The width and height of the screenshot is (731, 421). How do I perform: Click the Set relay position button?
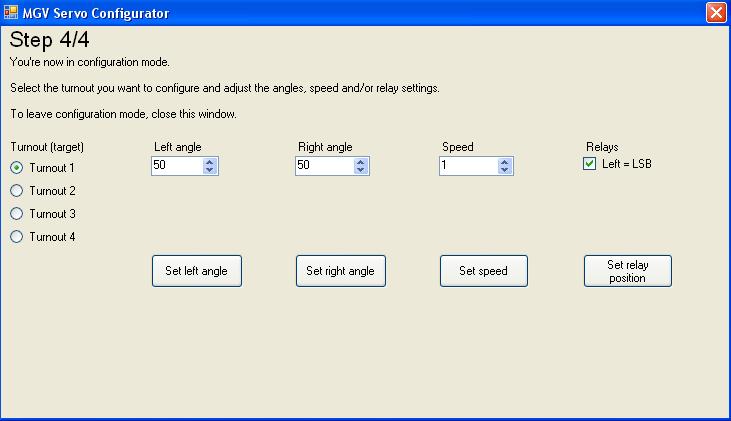[627, 271]
